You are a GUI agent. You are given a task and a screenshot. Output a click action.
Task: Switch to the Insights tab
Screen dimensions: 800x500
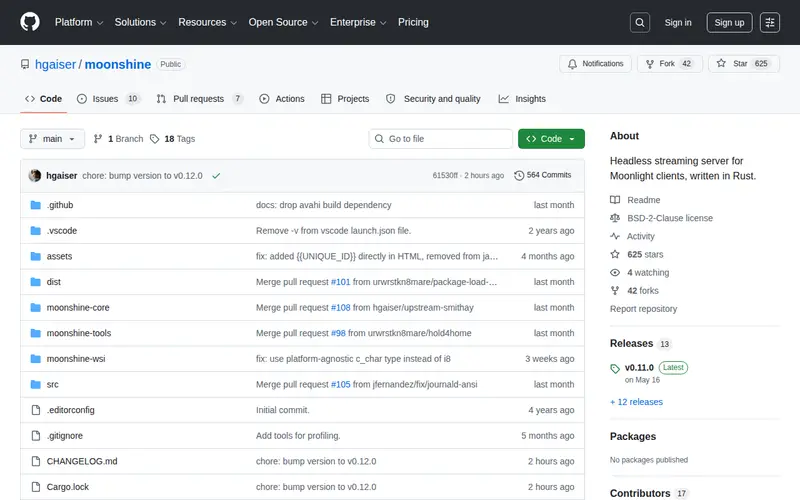(522, 99)
